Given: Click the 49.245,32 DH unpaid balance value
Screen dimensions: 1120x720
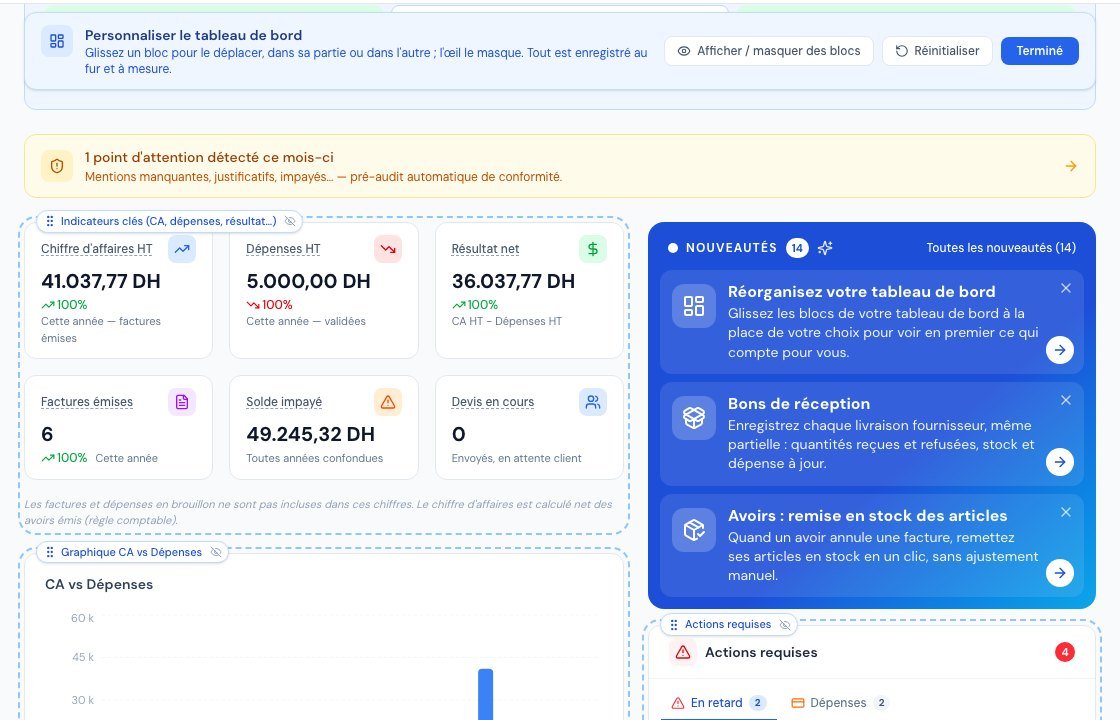Looking at the screenshot, I should click(x=311, y=434).
